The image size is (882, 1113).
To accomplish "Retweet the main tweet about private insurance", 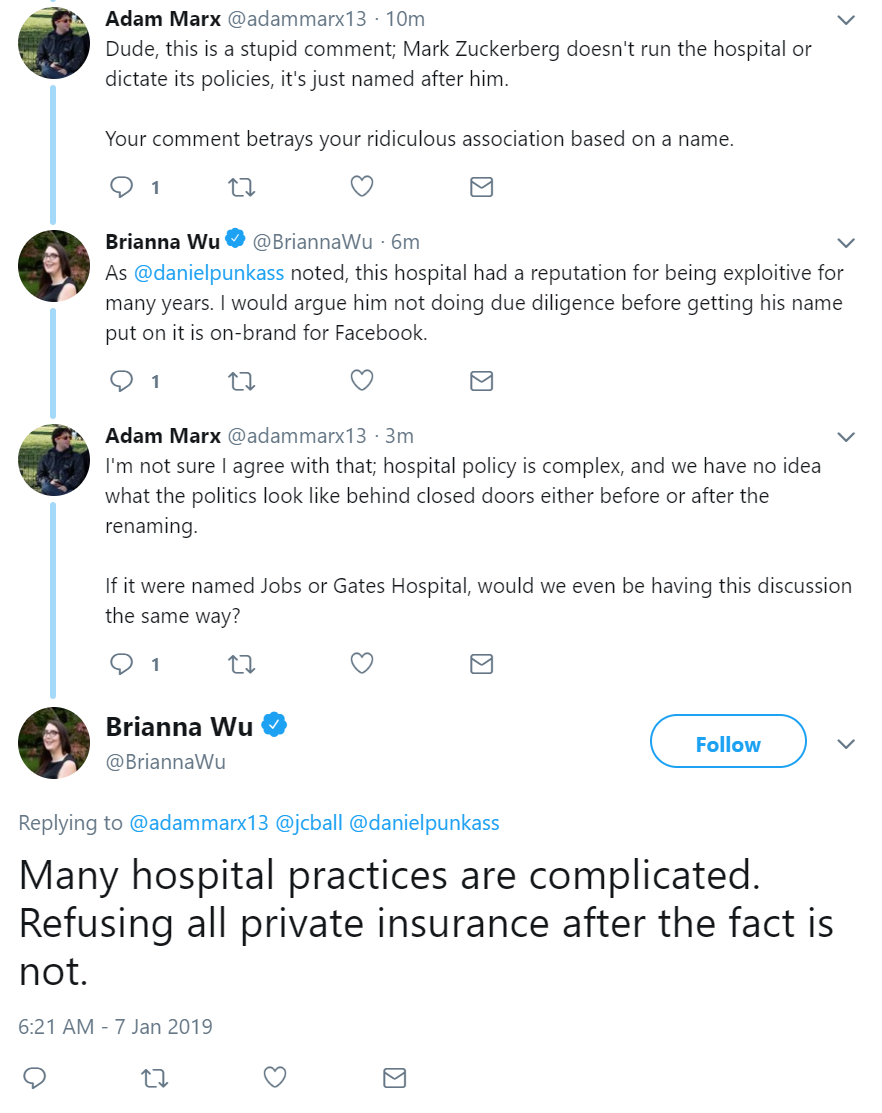I will (x=155, y=1078).
